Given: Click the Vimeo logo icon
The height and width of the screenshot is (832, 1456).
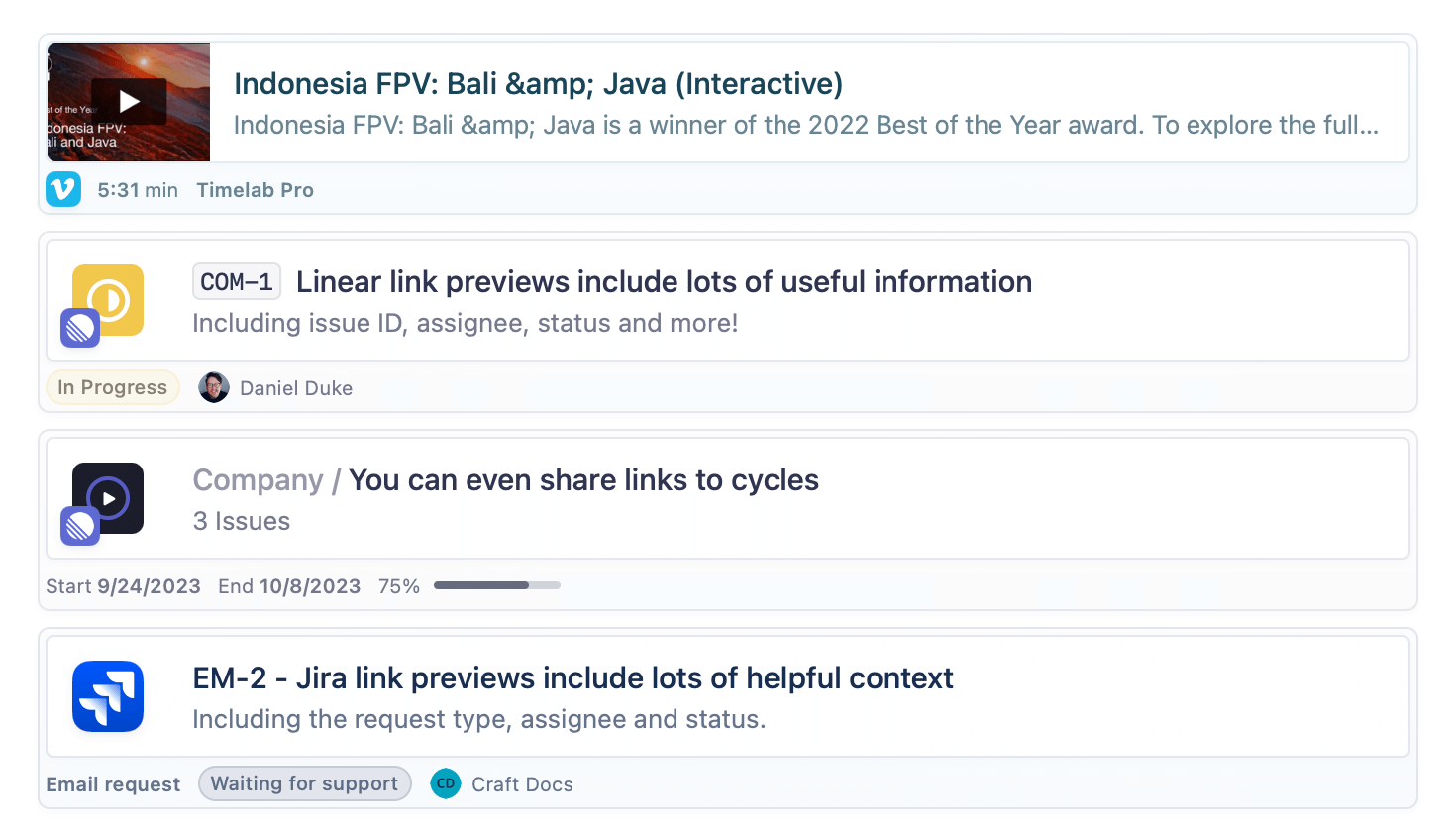Looking at the screenshot, I should pyautogui.click(x=63, y=189).
